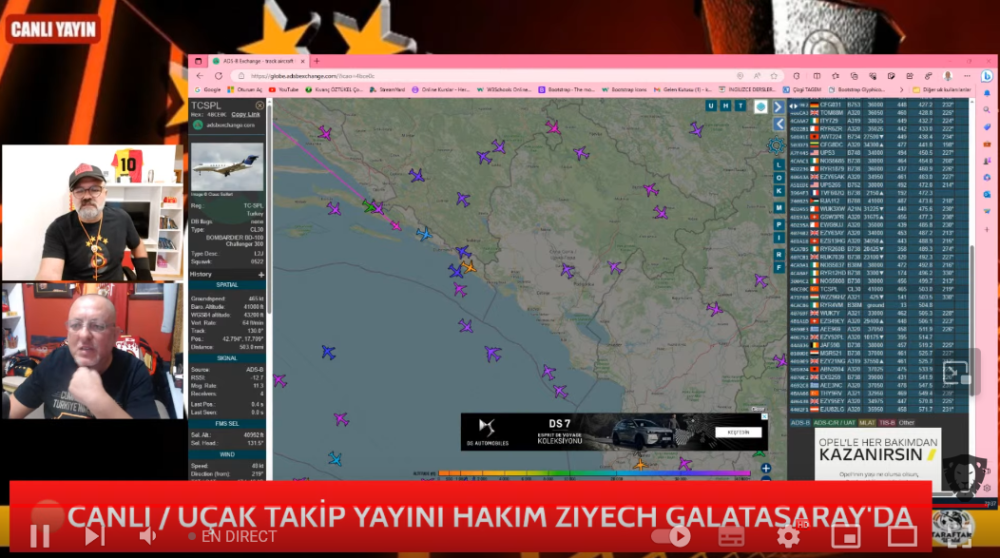Pause the live stream video
The height and width of the screenshot is (558, 1000).
(39, 536)
